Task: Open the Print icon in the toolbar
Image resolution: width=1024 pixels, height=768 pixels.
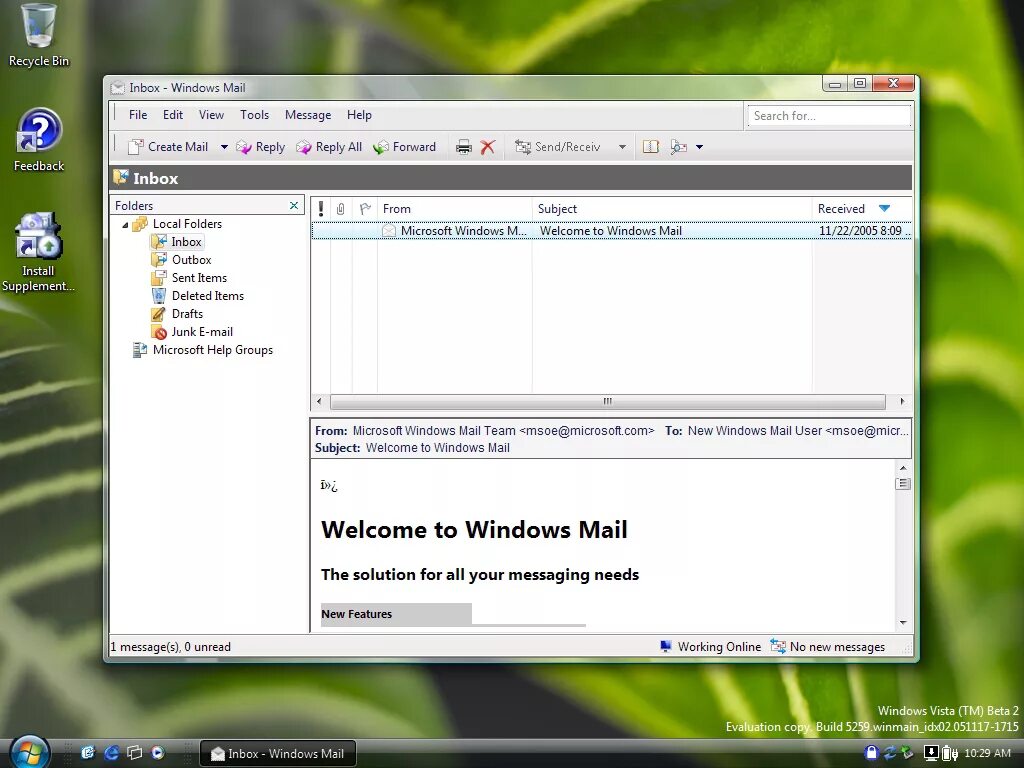Action: coord(463,146)
